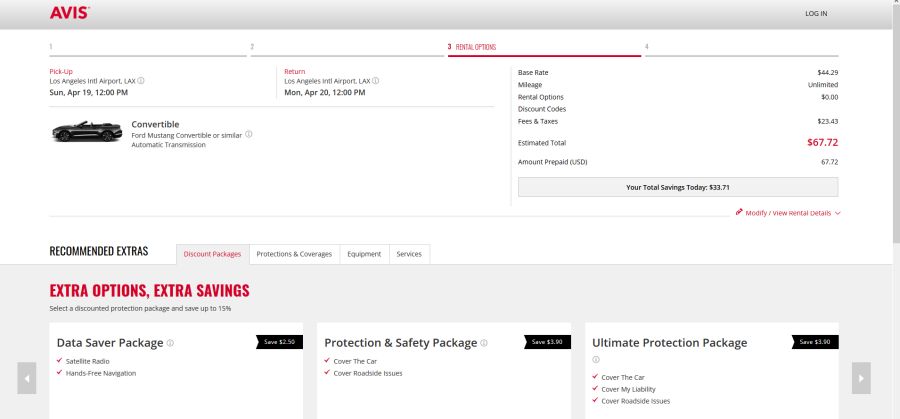900x419 pixels.
Task: Click the Mustang convertible car image
Action: point(87,133)
